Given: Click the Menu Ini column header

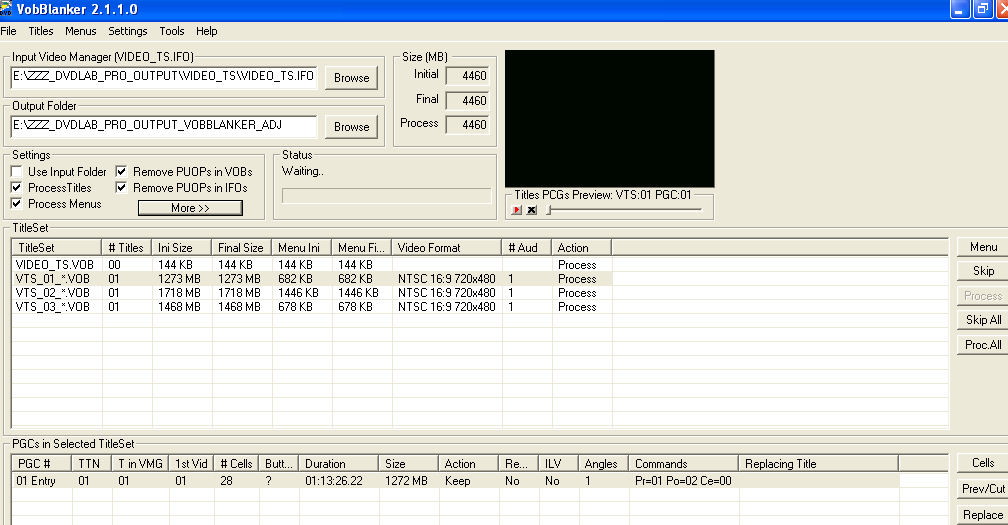Looking at the screenshot, I should pyautogui.click(x=302, y=247).
